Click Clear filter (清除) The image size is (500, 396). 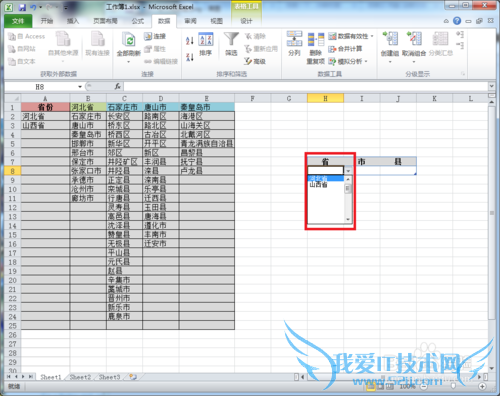coord(255,36)
